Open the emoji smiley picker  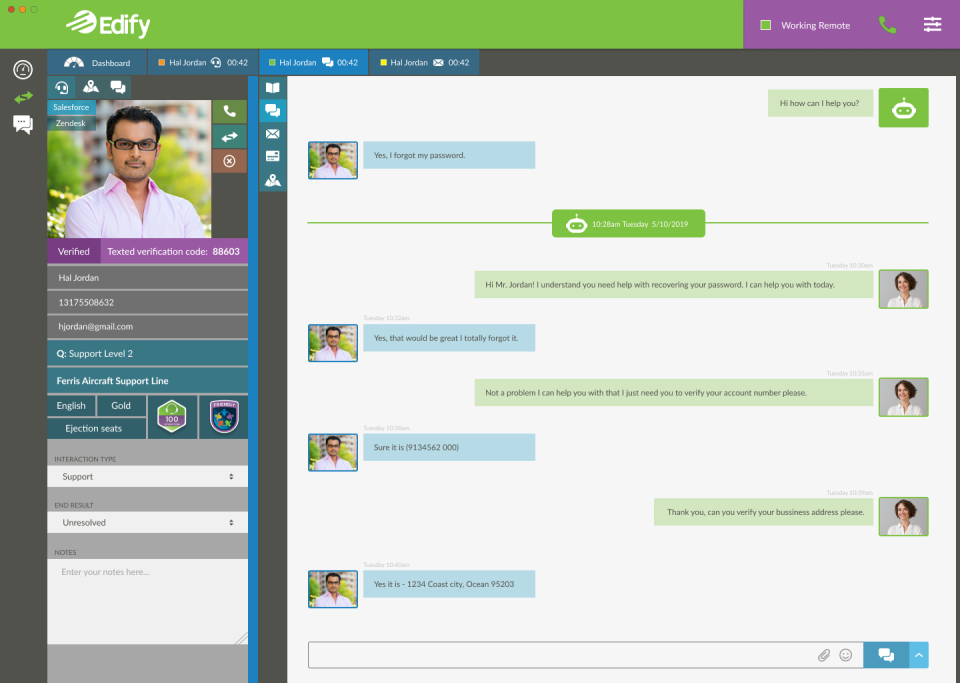coord(846,655)
